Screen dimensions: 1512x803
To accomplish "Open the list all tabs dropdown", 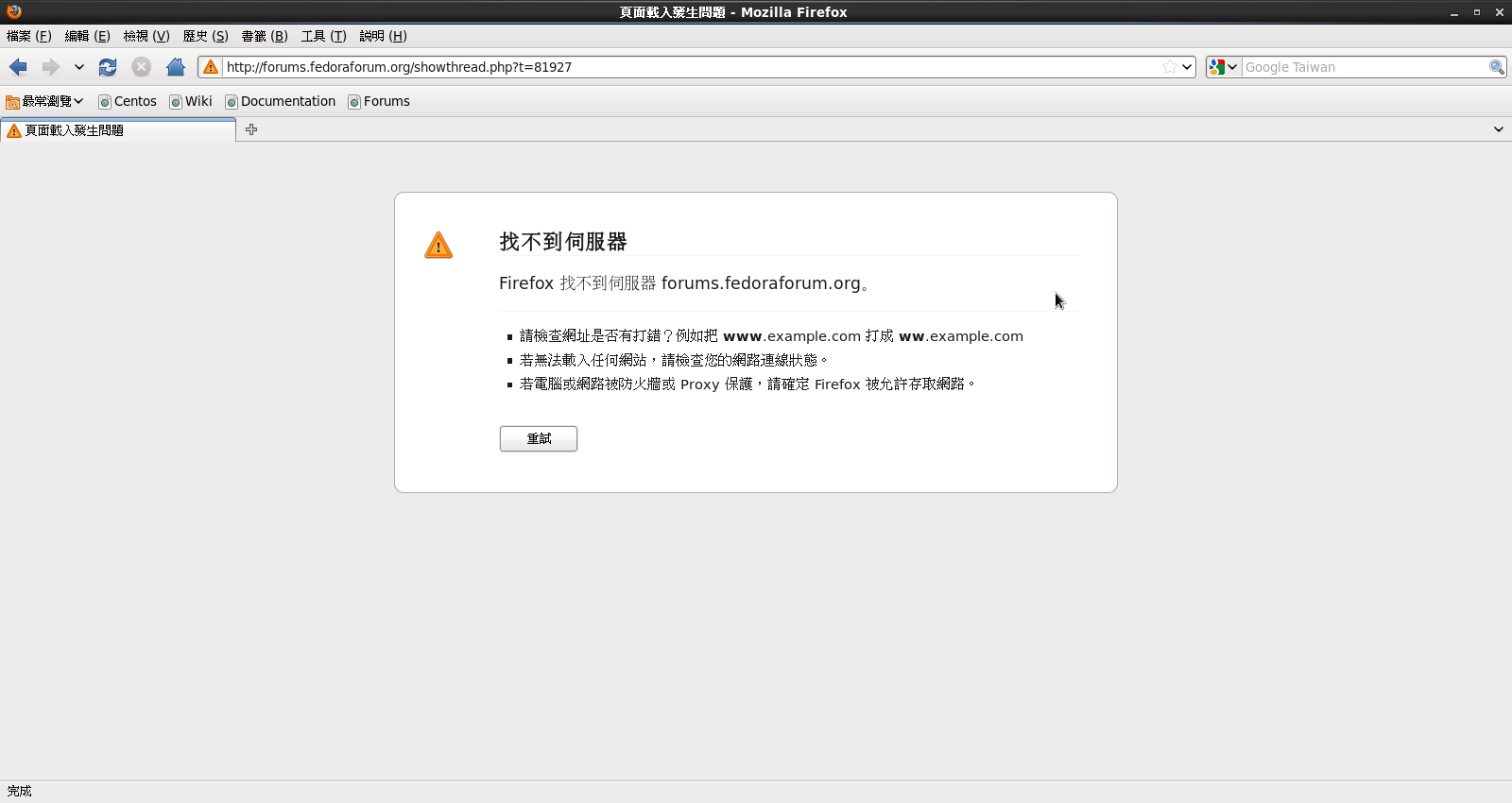I will pos(1499,129).
